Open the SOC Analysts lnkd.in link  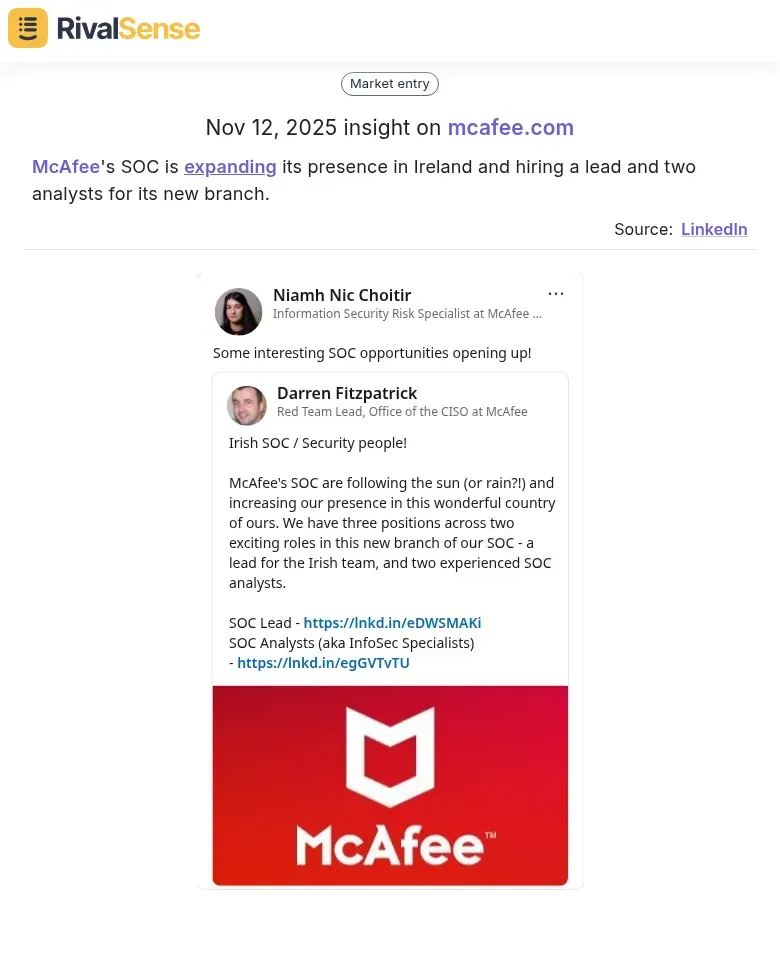tap(323, 662)
